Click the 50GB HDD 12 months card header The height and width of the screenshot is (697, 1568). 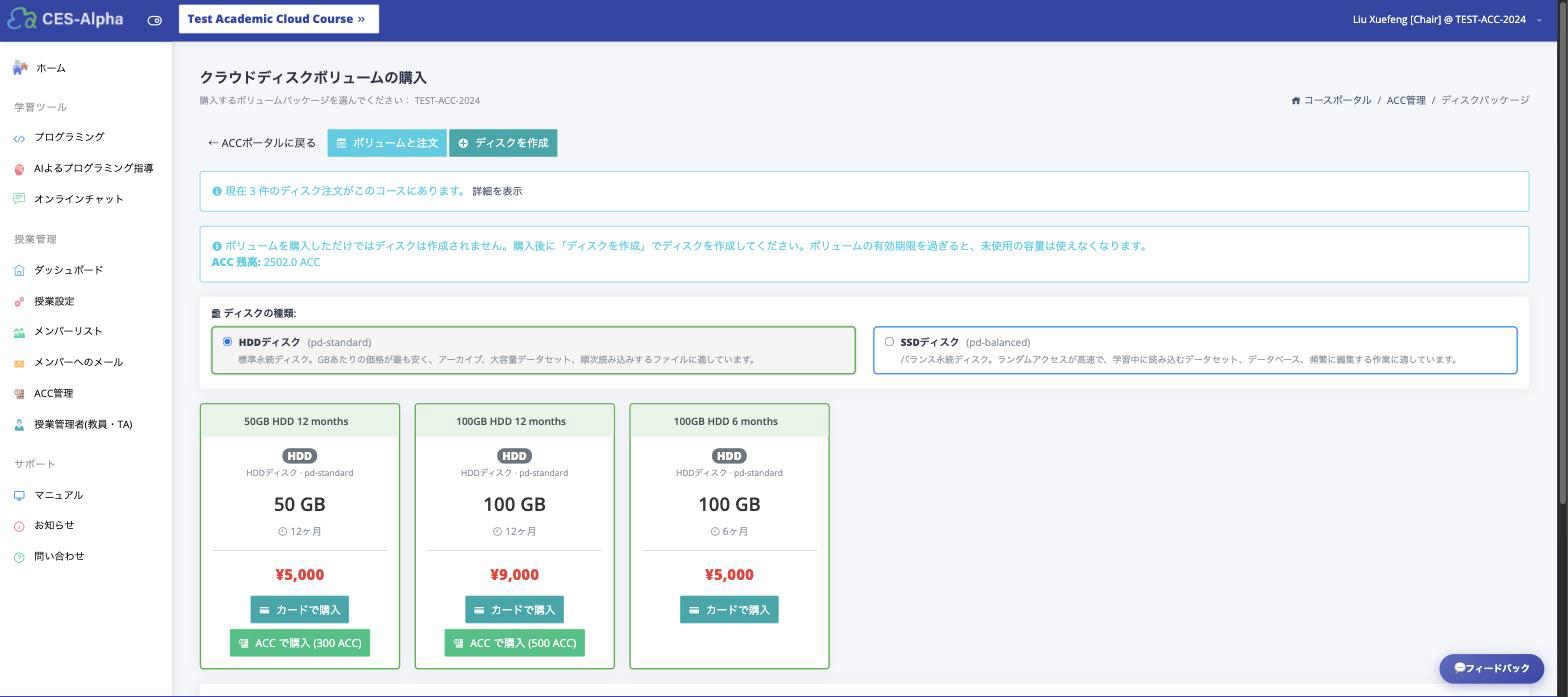[x=300, y=421]
